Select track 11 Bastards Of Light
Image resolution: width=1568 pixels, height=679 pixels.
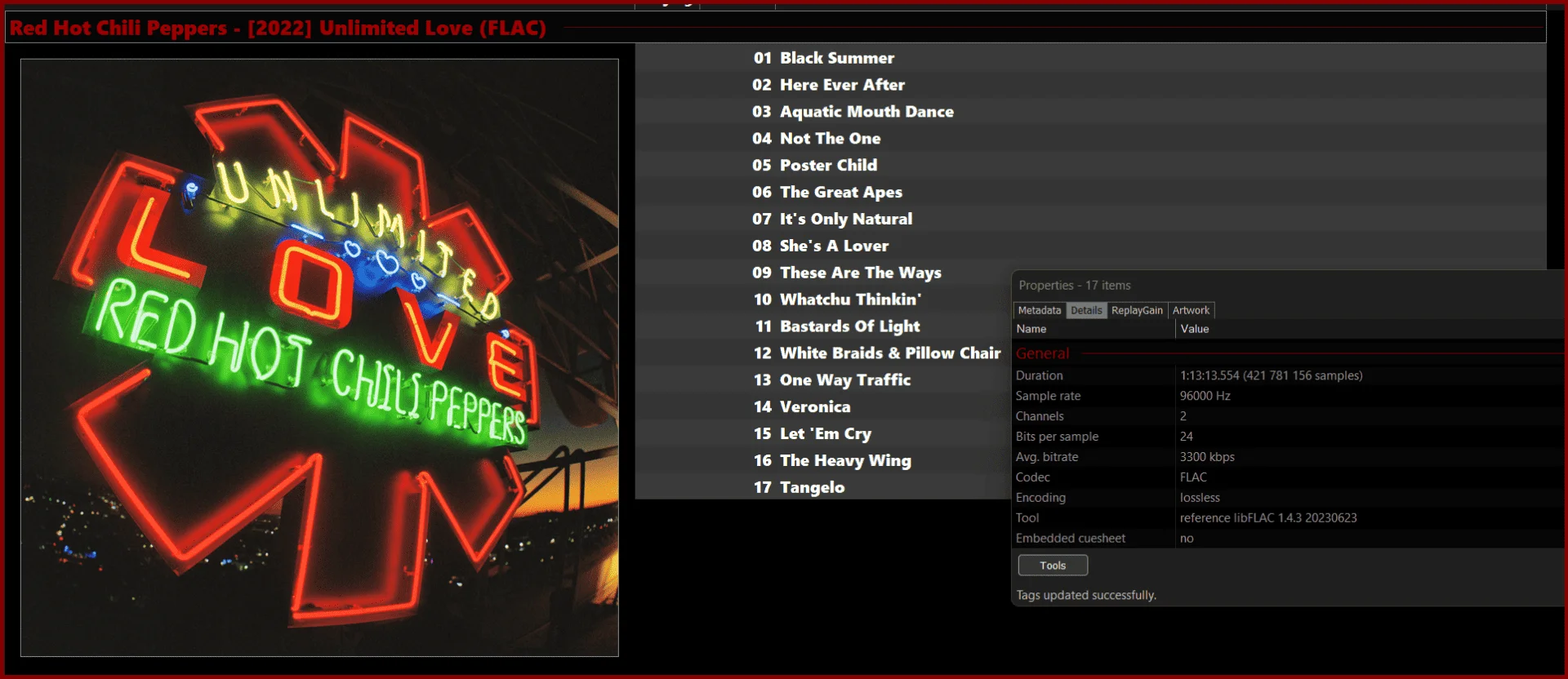tap(823, 326)
